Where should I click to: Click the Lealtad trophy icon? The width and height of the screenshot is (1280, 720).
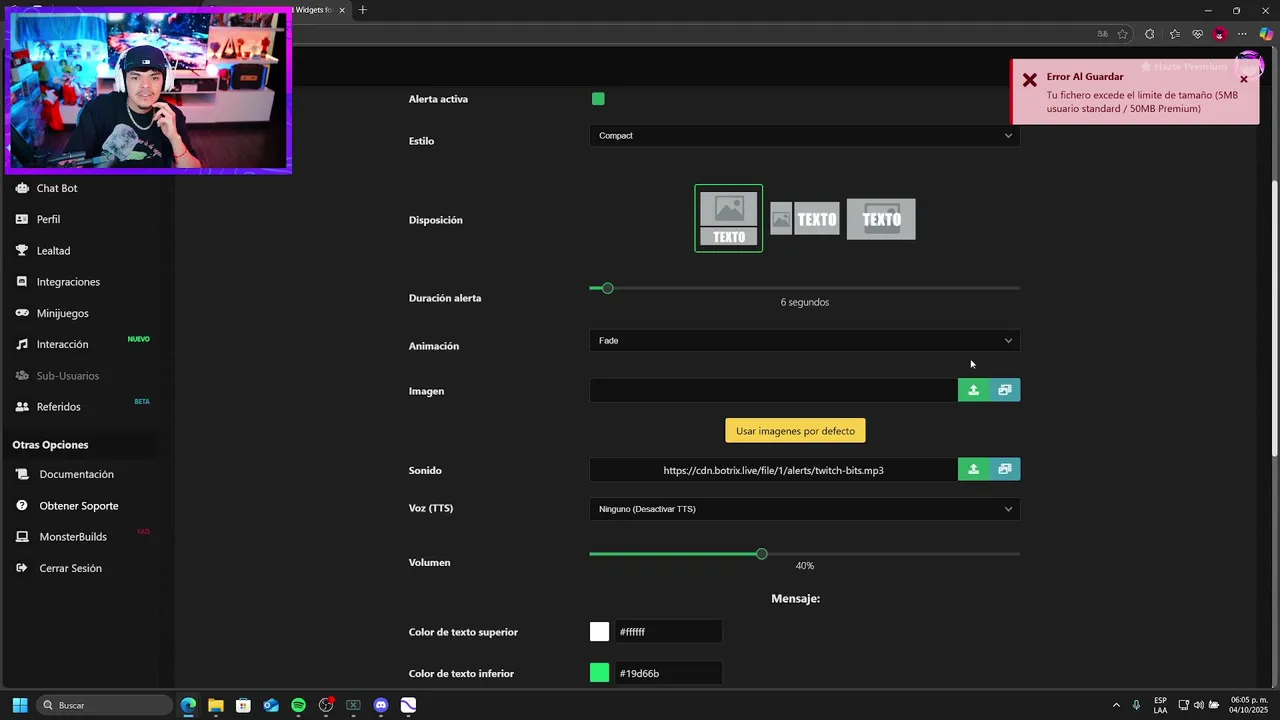22,250
